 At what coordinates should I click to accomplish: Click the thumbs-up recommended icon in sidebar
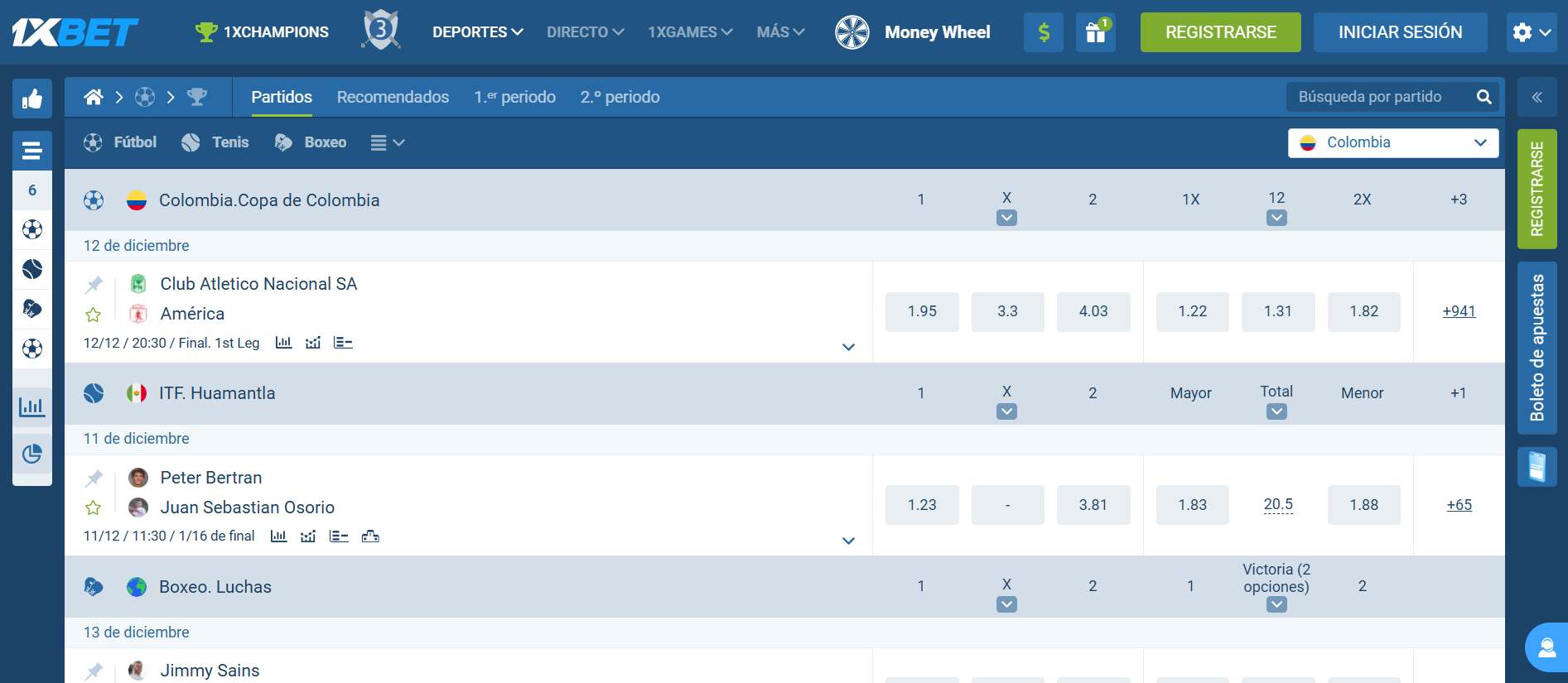(x=32, y=99)
